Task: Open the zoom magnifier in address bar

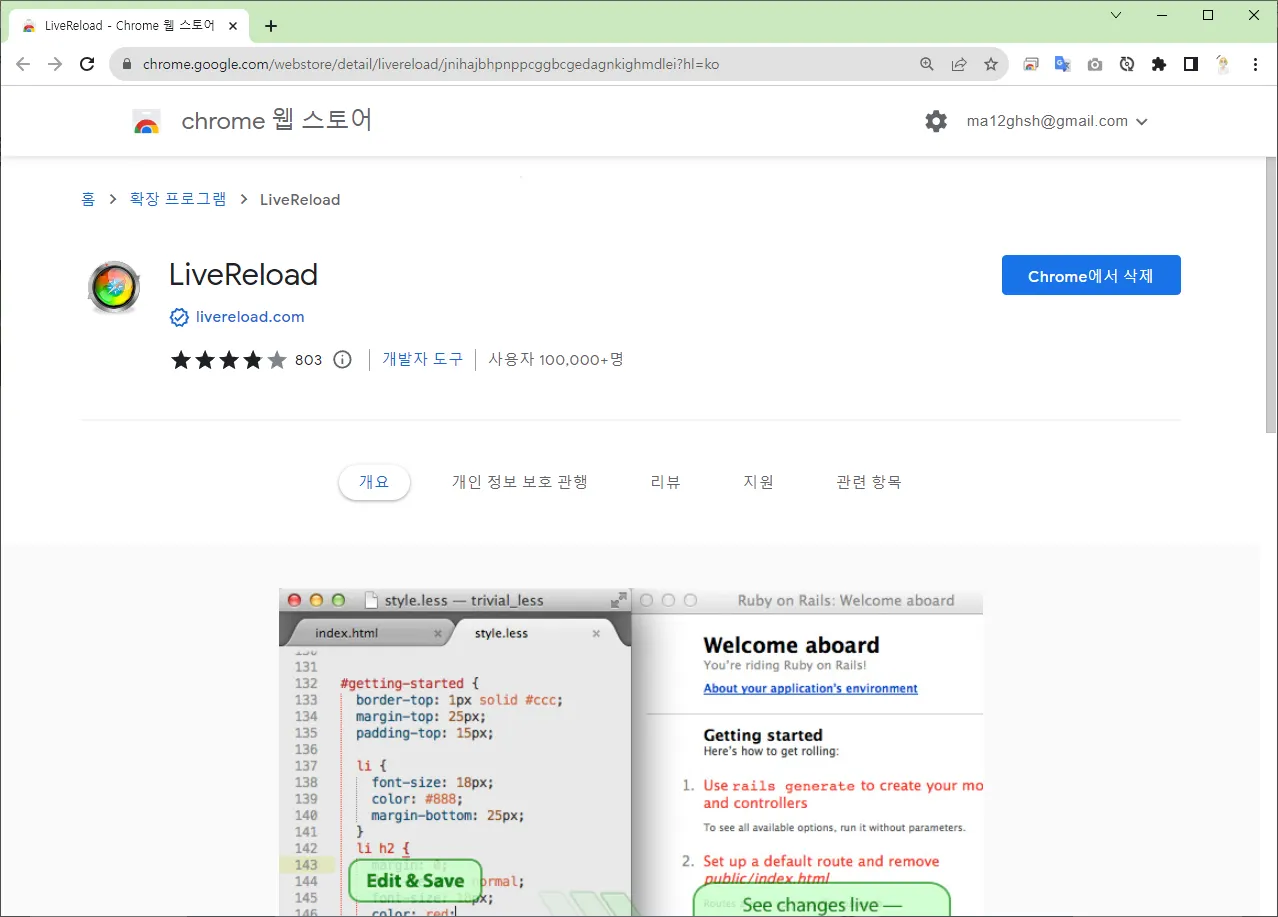Action: pos(927,64)
